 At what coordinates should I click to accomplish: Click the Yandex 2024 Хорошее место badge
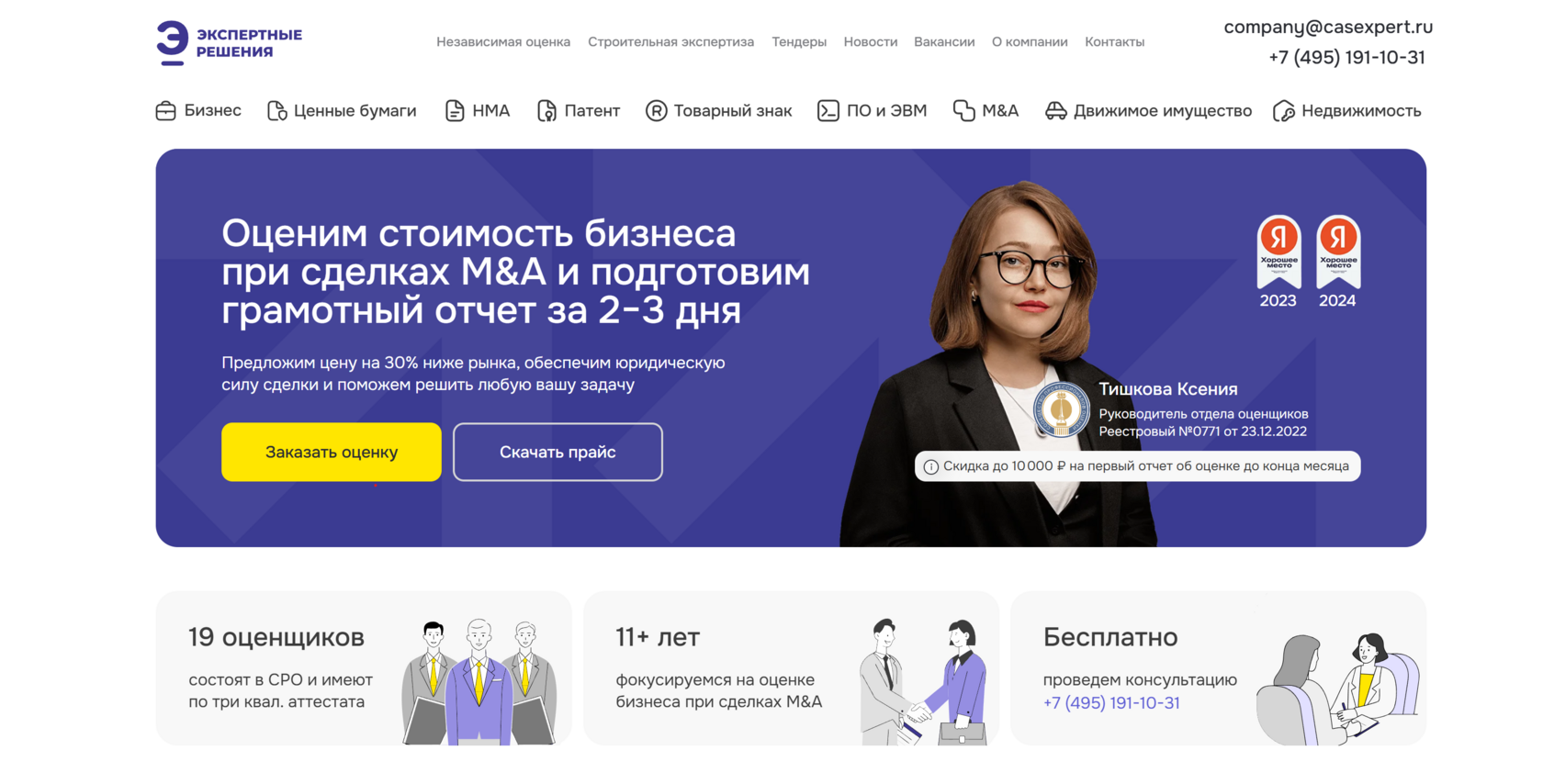1338,262
